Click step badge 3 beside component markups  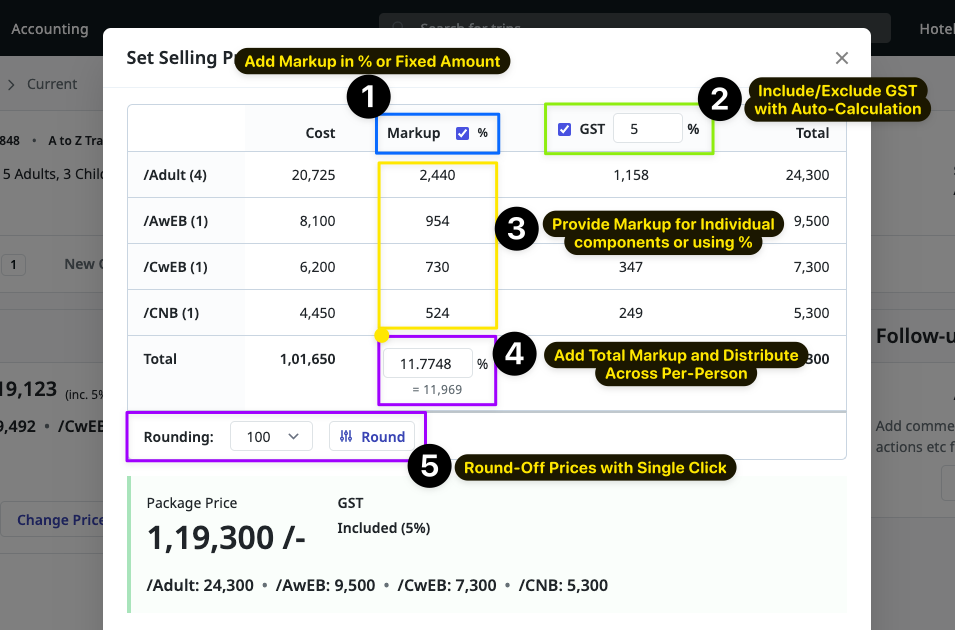coord(518,228)
